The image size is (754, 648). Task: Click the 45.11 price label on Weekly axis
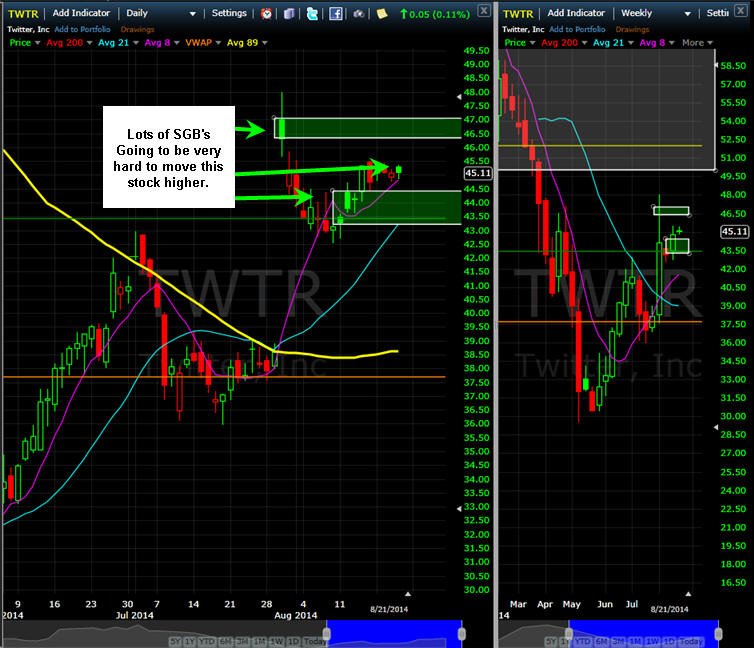734,232
